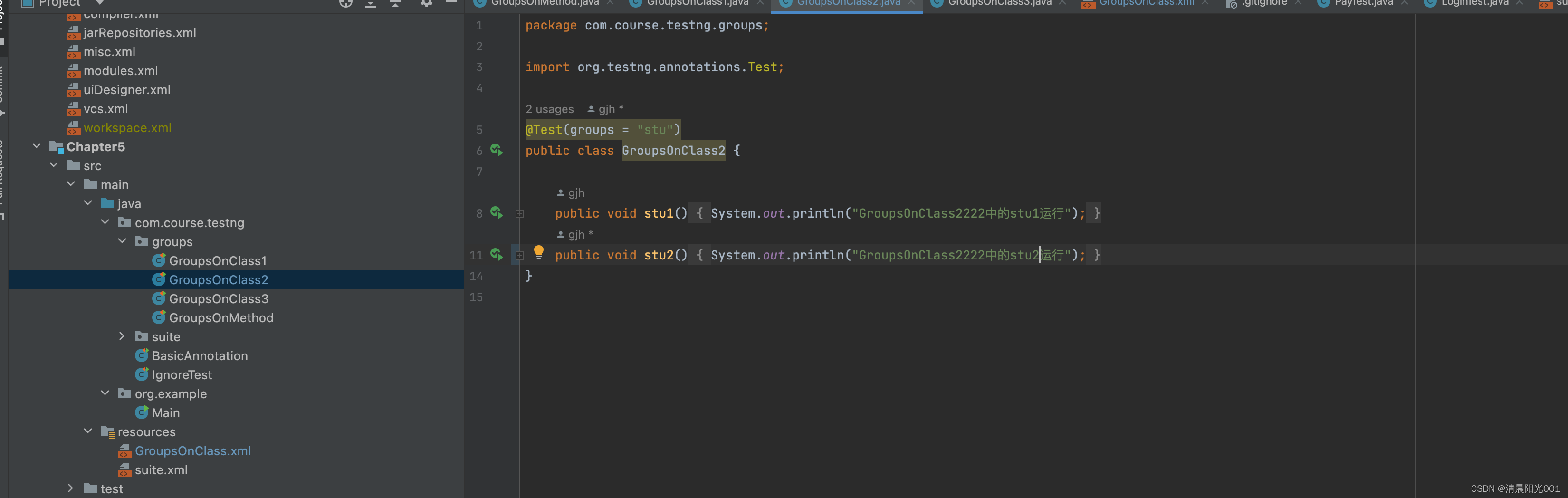Click the Expand All icon in the Project toolbar

point(370,3)
